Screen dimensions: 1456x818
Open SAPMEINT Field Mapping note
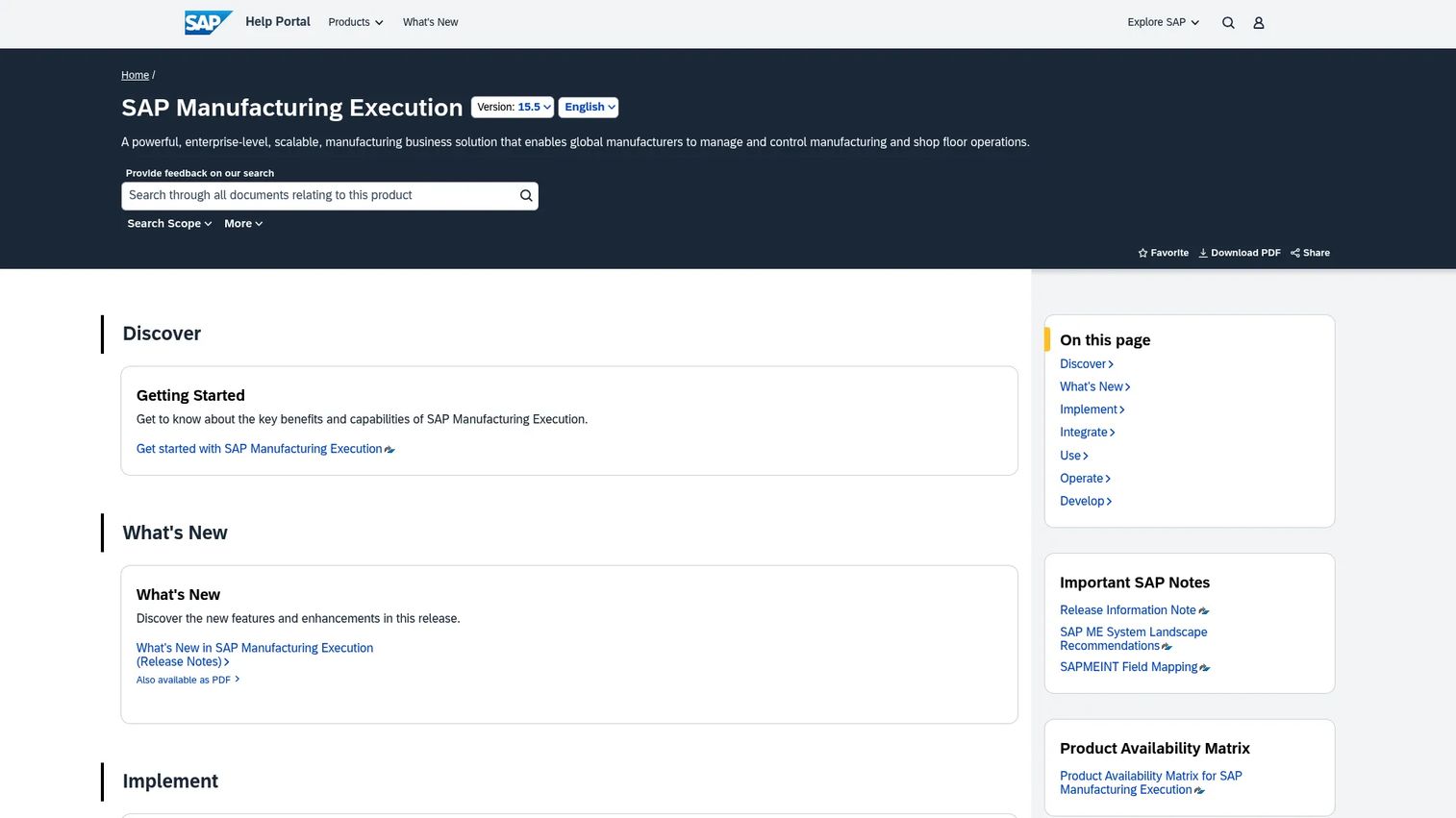click(1135, 667)
